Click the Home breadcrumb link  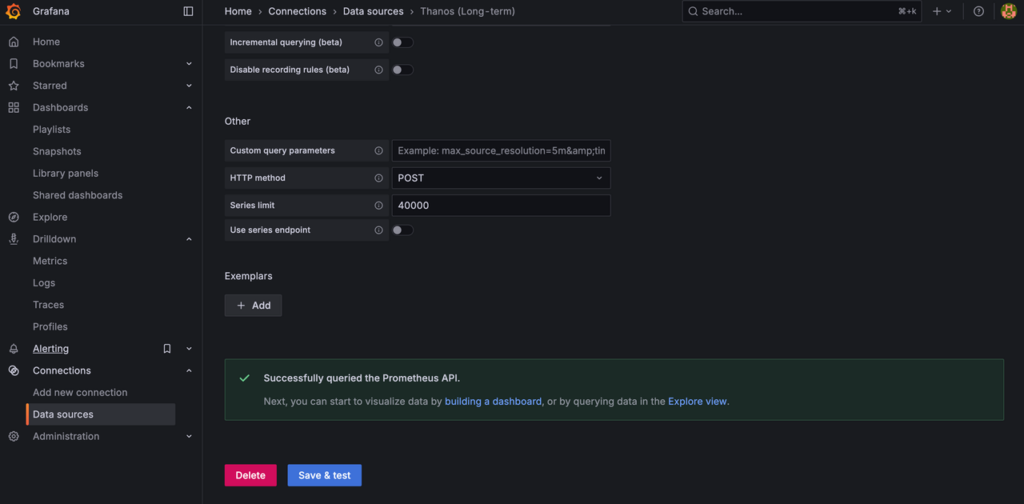point(238,11)
